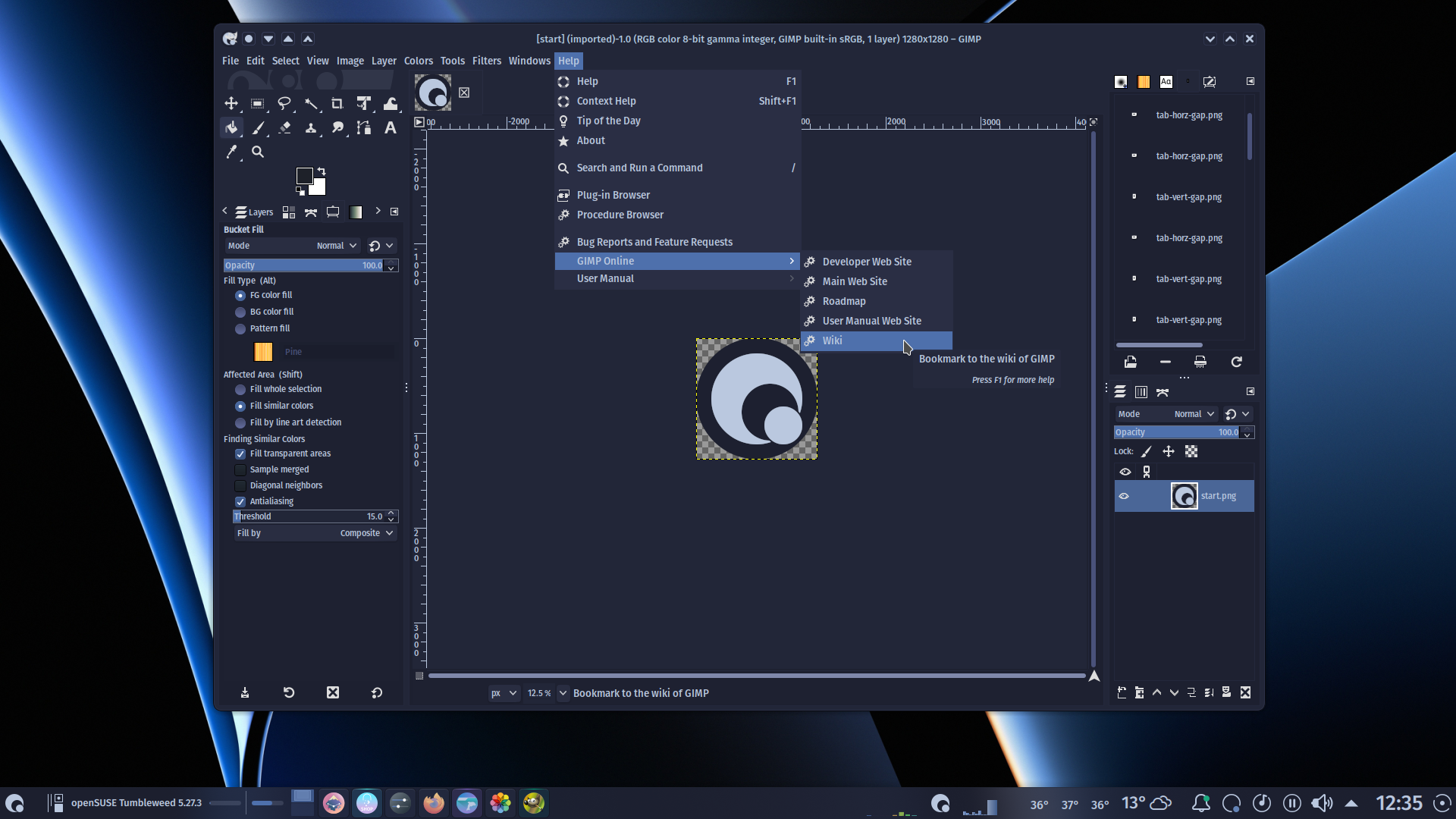The image size is (1456, 819).
Task: Reset colors to default black and white
Action: coord(300,191)
